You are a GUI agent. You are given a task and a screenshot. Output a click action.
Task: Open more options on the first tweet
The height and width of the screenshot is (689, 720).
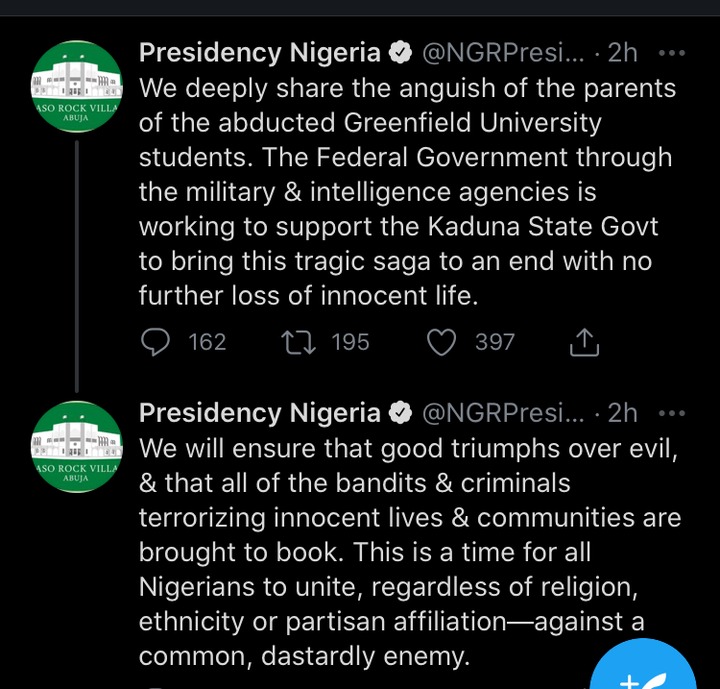click(672, 53)
